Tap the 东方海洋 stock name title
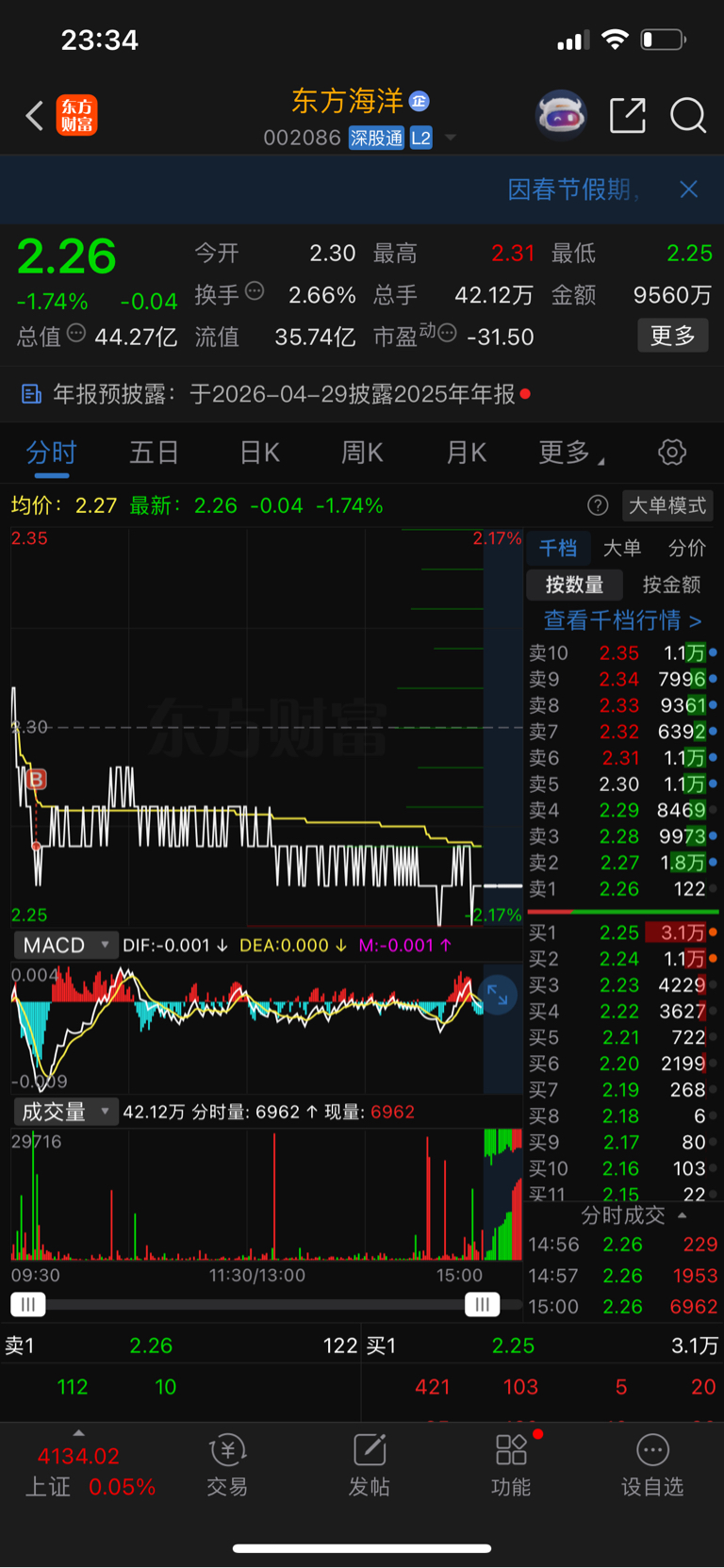The height and width of the screenshot is (1568, 724). pyautogui.click(x=347, y=101)
